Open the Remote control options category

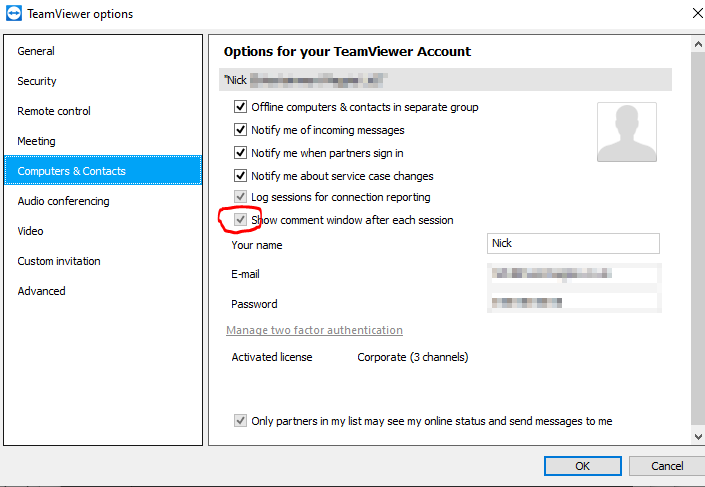103,111
